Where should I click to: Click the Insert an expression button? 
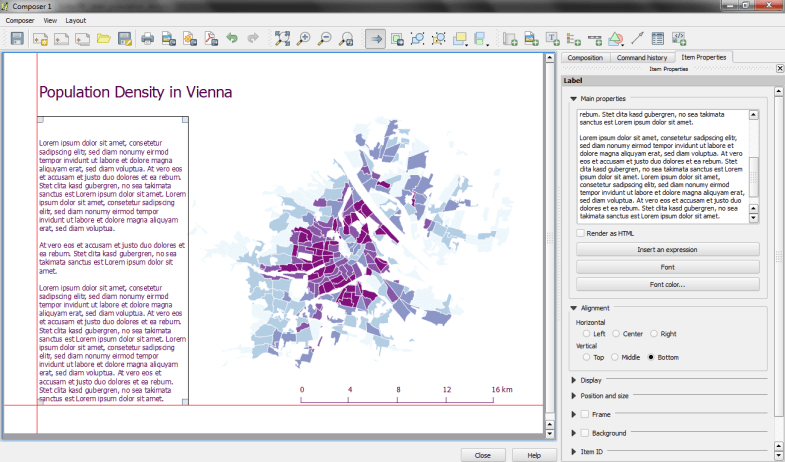[x=668, y=249]
